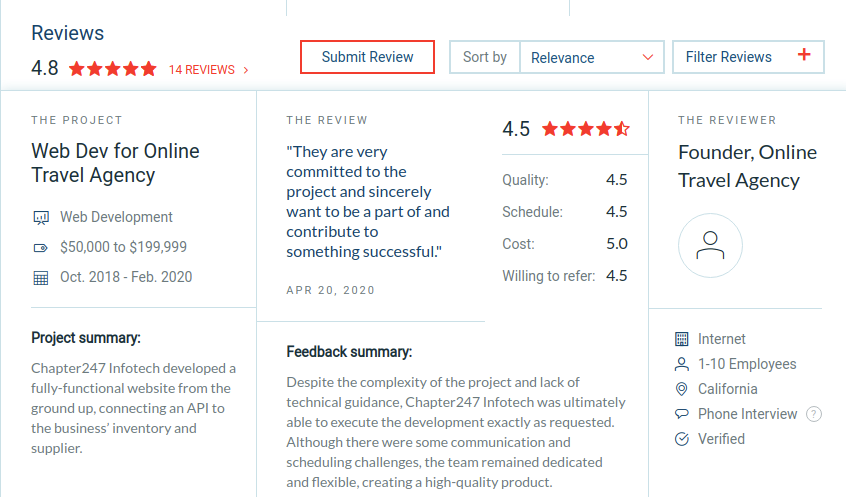Click the Phone Interview help question mark
The image size is (846, 497).
point(814,414)
